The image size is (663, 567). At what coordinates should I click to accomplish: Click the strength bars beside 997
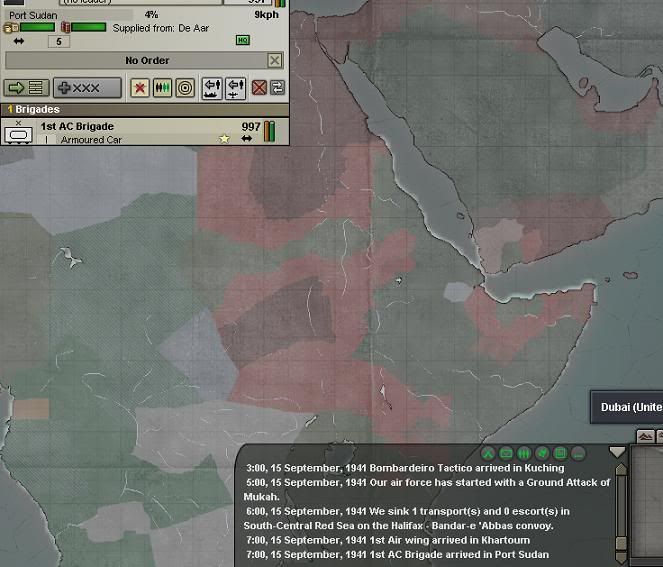tap(269, 131)
